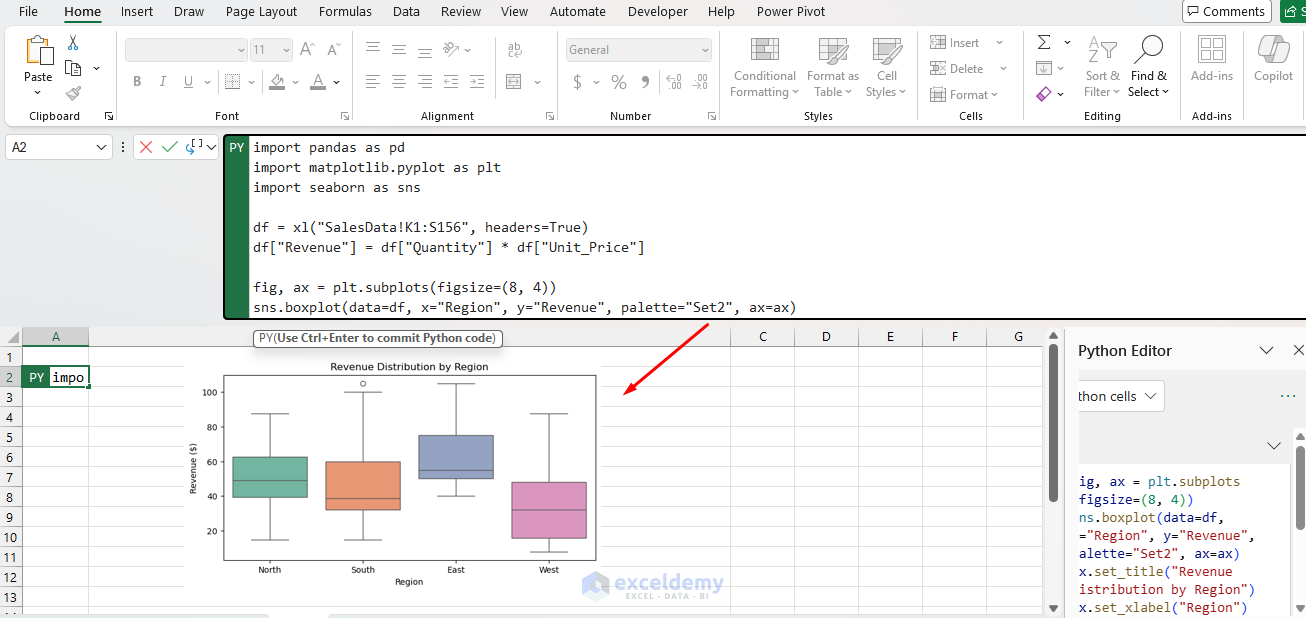
Task: Open the File menu
Action: click(29, 12)
